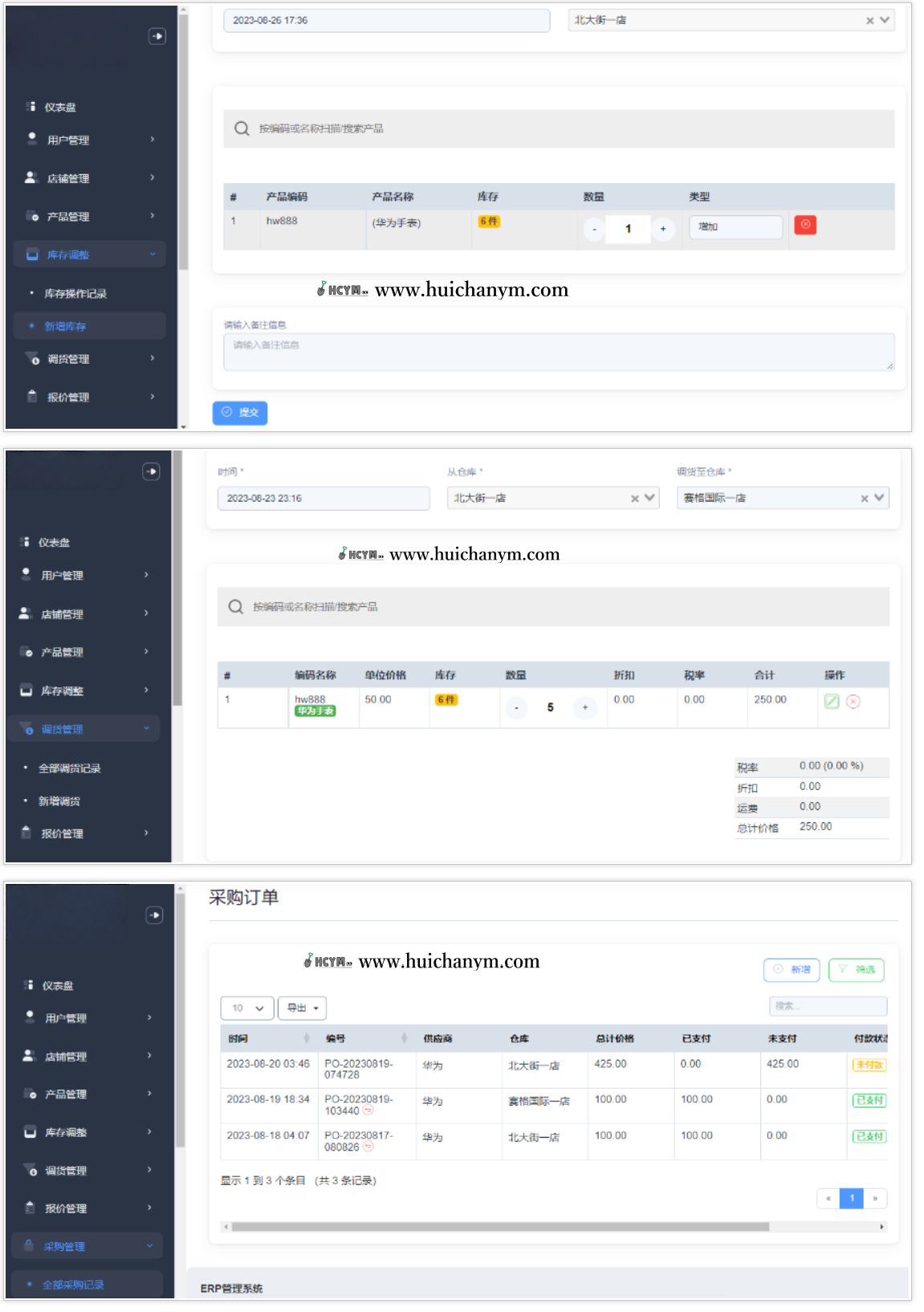Collapse sidebar using arrow icon in 新增库存 screen

(157, 36)
